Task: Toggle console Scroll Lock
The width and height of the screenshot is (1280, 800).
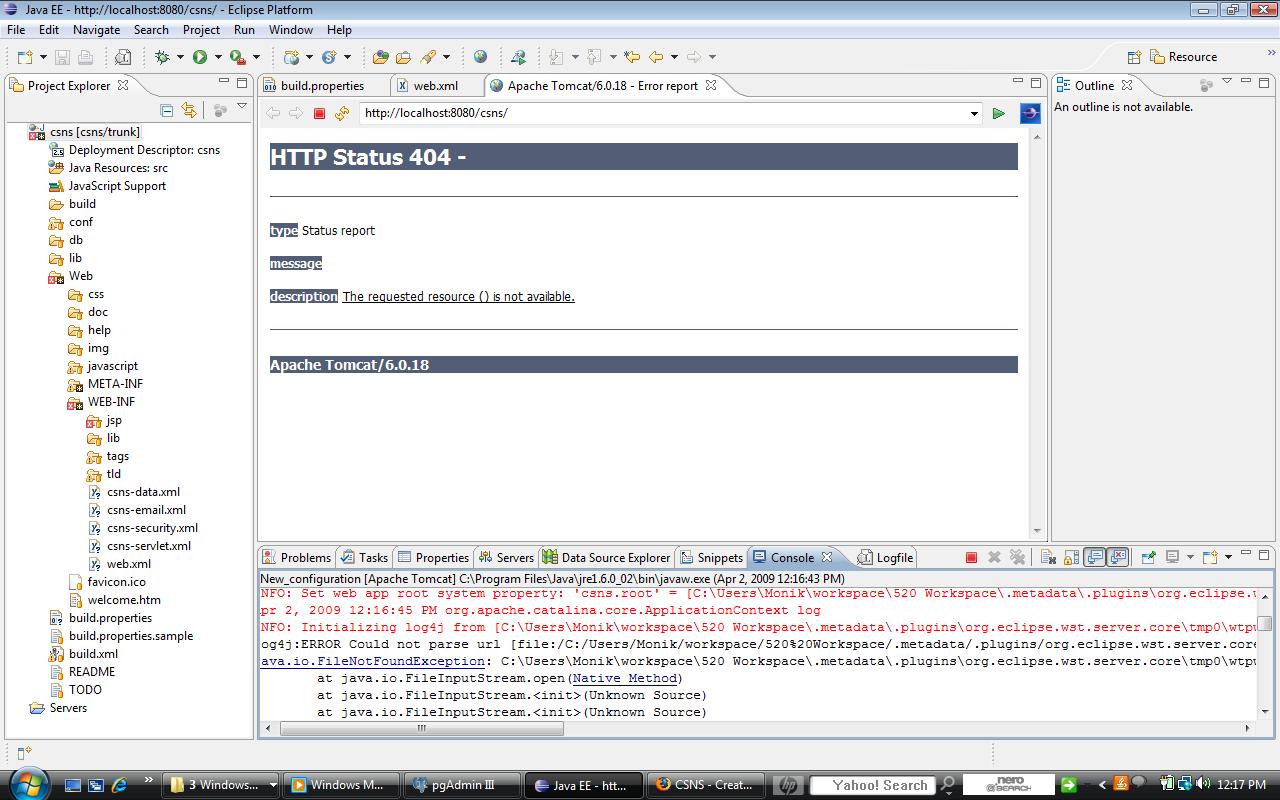Action: point(1071,557)
